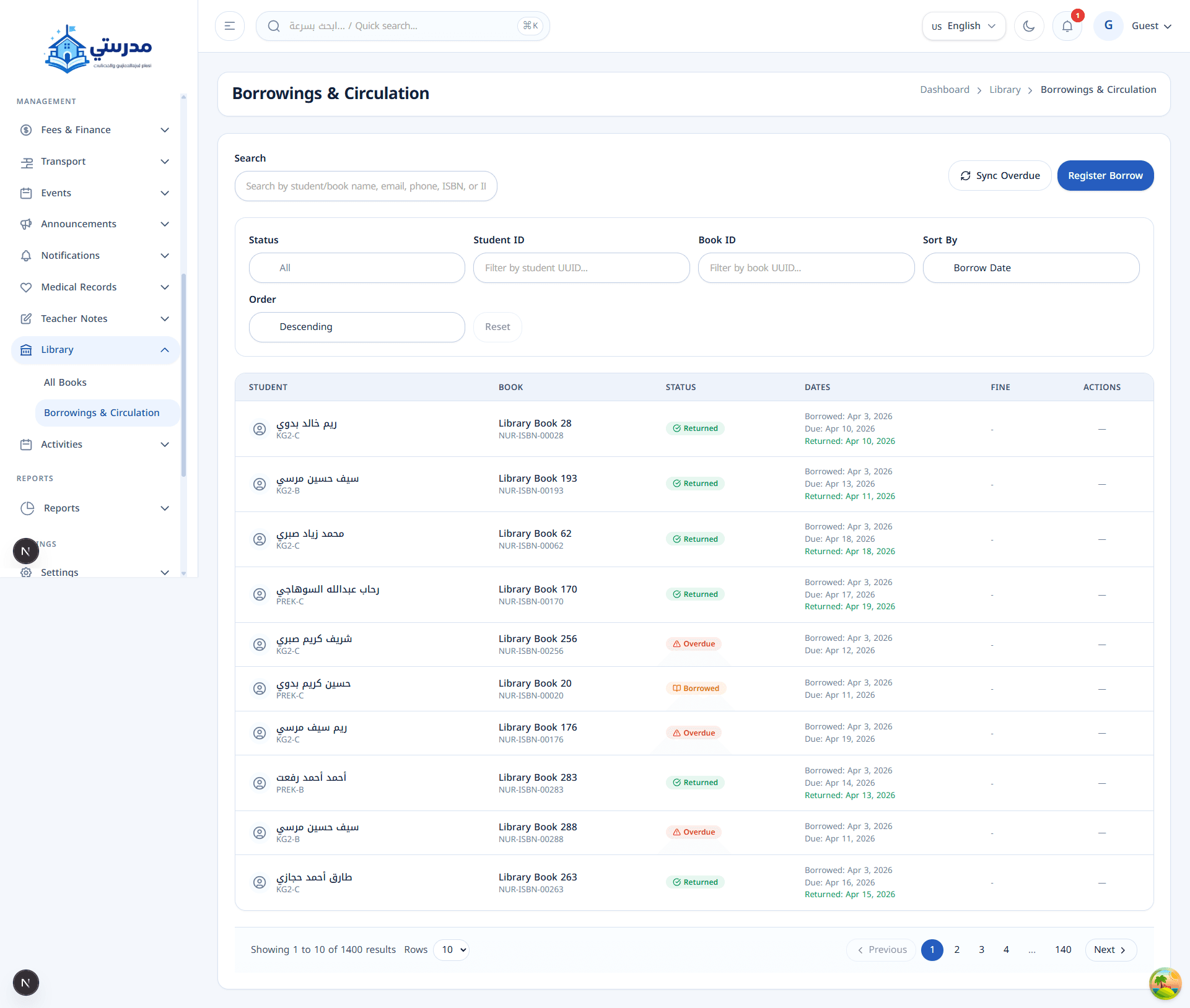Image resolution: width=1190 pixels, height=1008 pixels.
Task: Click avatar icon for حسين كريم بدوي
Action: [260, 689]
